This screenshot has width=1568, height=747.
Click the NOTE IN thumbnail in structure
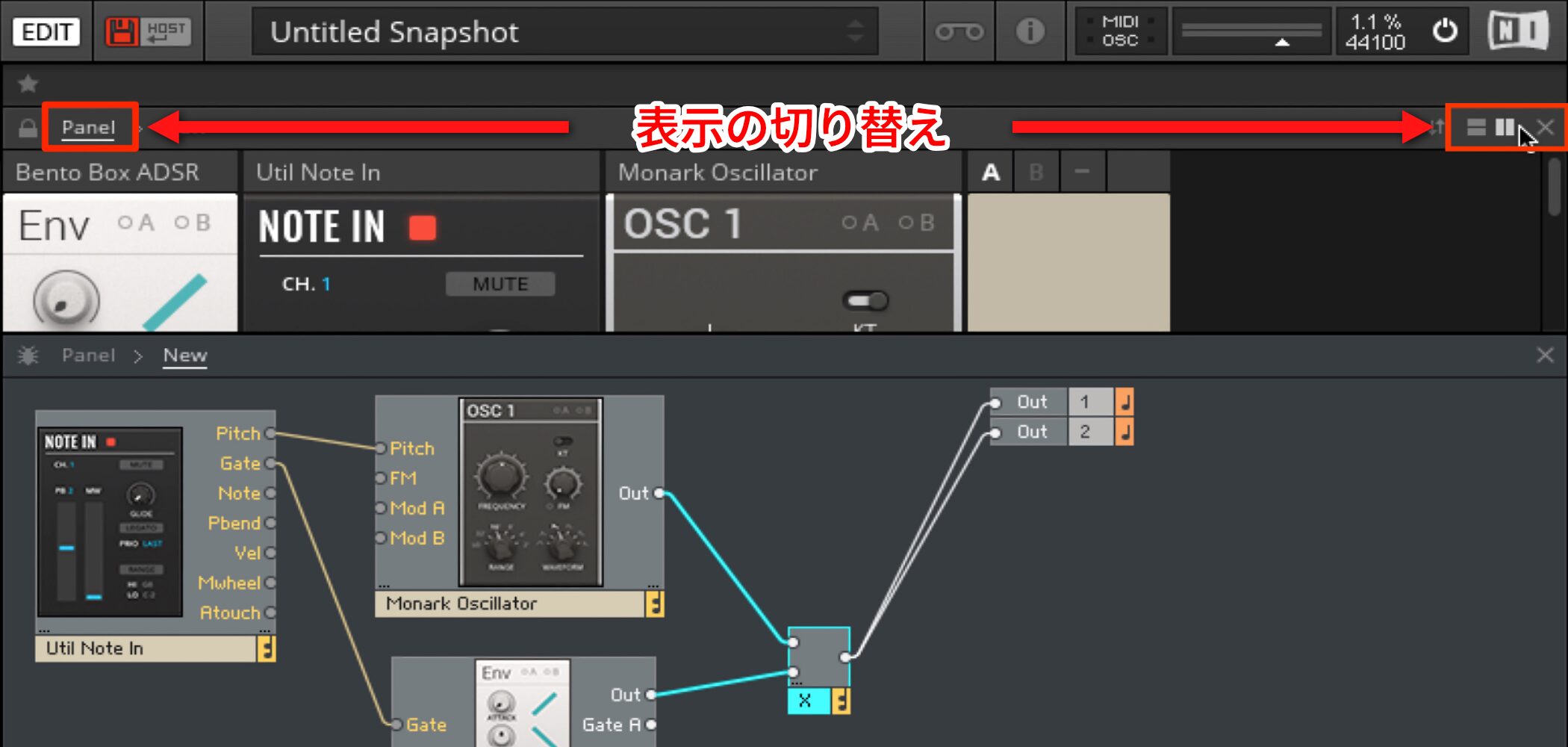pyautogui.click(x=110, y=522)
